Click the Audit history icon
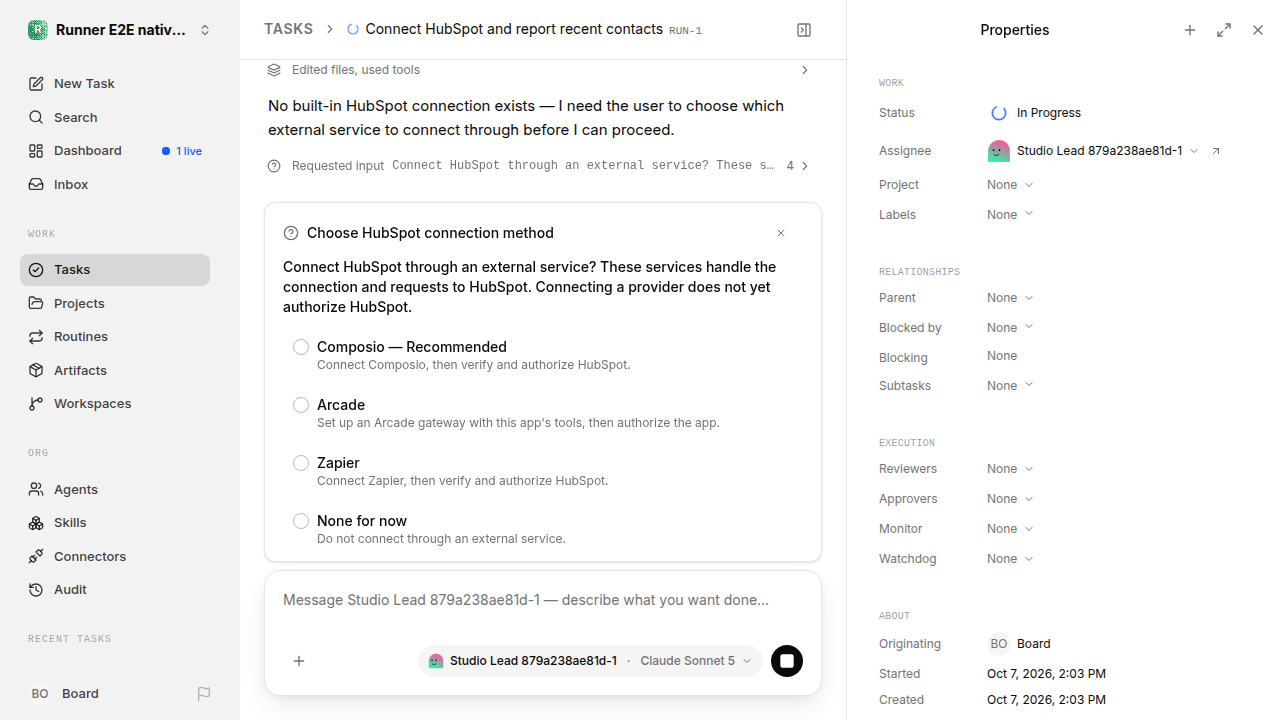The height and width of the screenshot is (720, 1280). (36, 589)
